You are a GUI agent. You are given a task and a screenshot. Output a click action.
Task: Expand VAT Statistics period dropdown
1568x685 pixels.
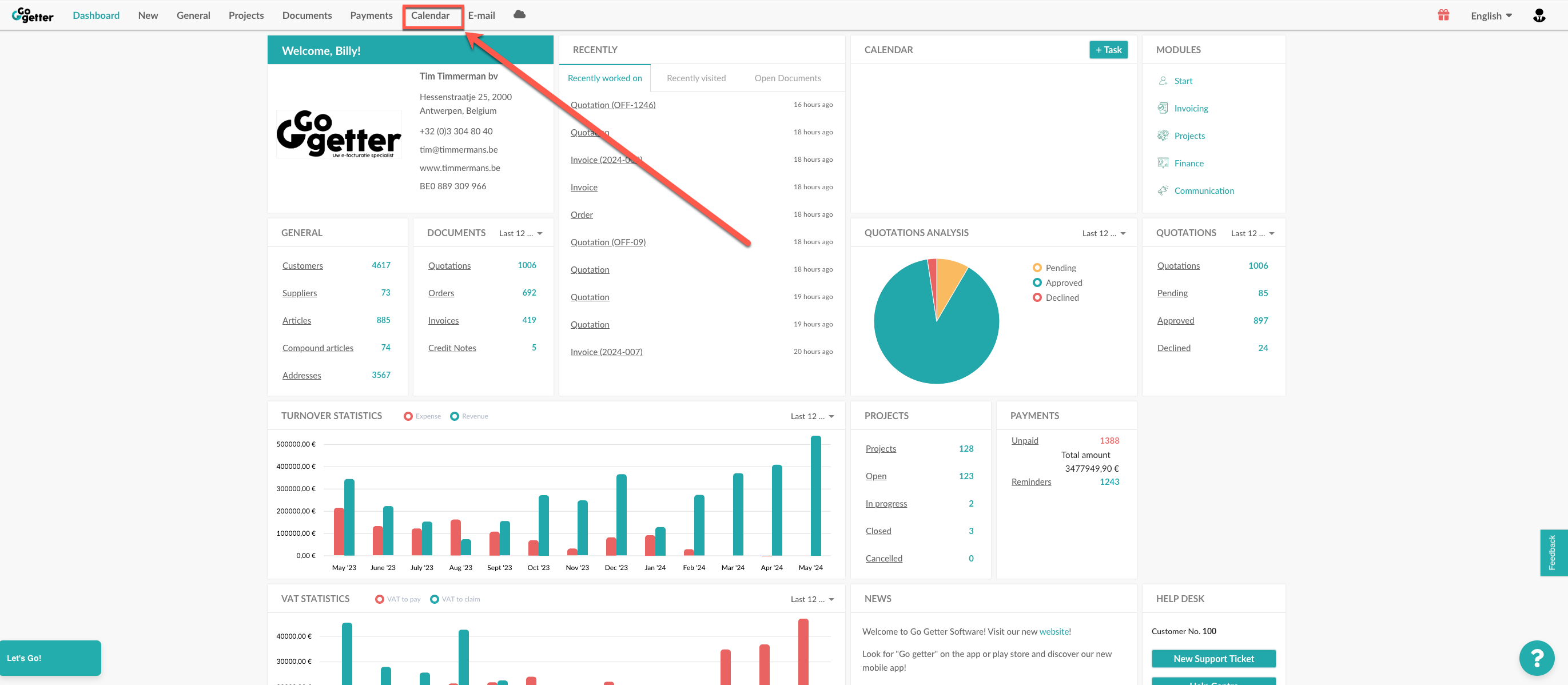pyautogui.click(x=812, y=600)
